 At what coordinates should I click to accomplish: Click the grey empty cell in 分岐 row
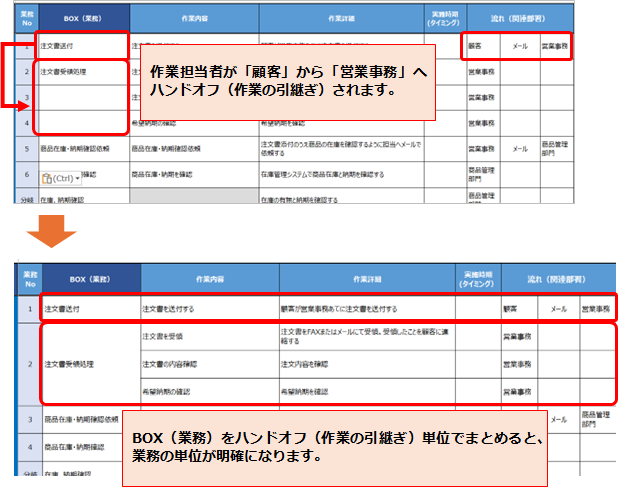click(194, 196)
